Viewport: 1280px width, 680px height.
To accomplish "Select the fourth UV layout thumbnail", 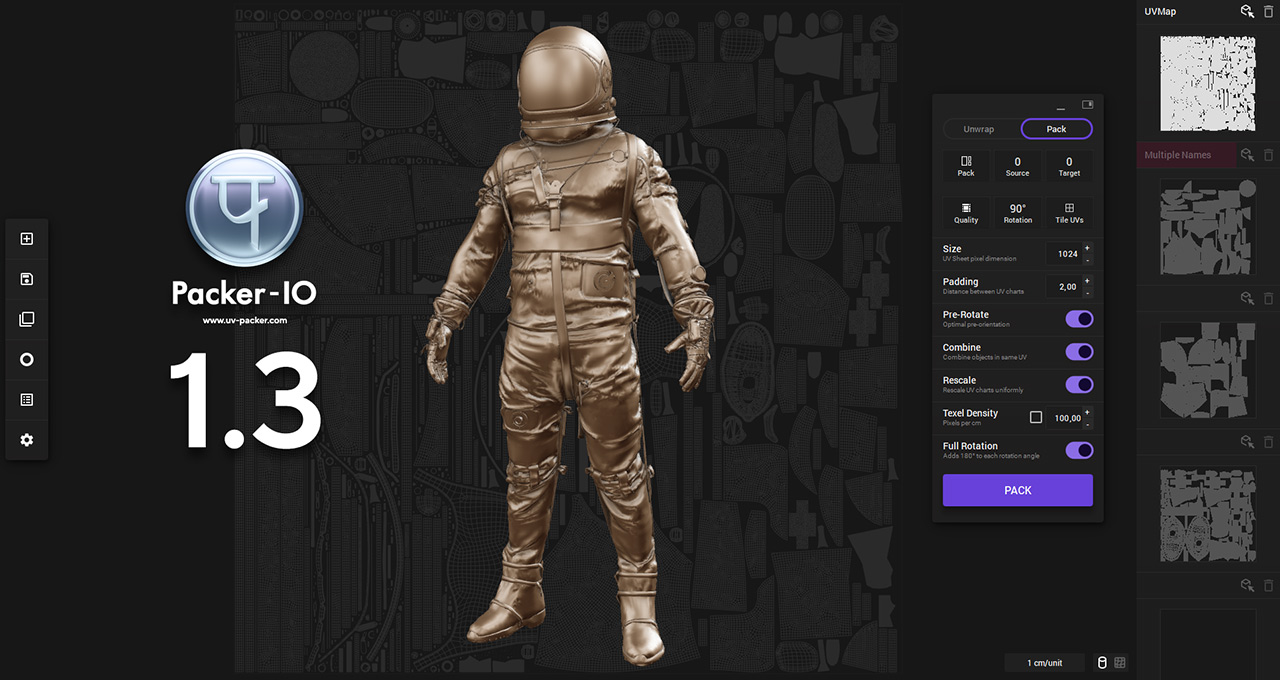I will click(x=1207, y=514).
